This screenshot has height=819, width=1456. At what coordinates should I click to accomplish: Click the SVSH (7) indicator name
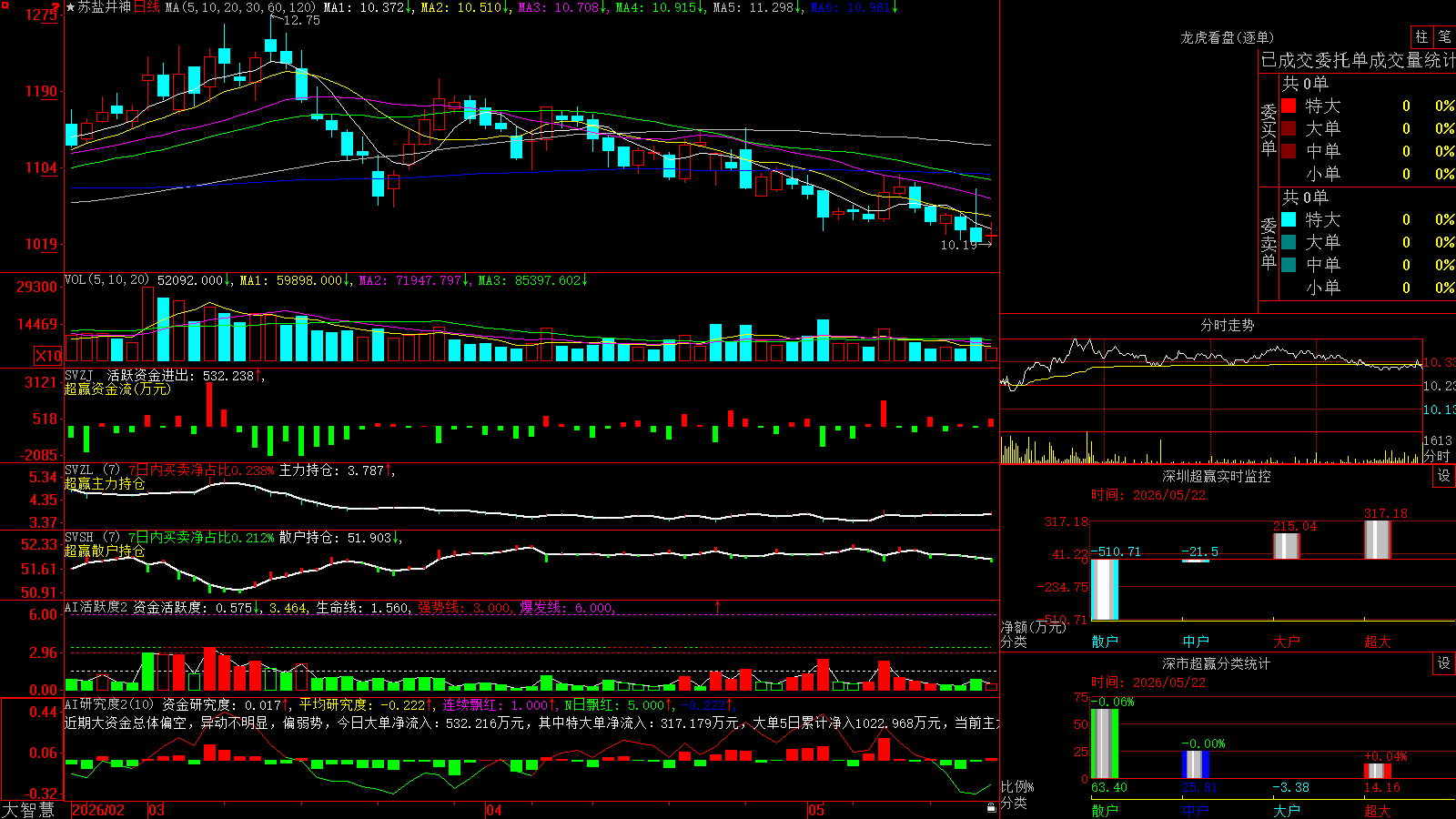tap(92, 538)
